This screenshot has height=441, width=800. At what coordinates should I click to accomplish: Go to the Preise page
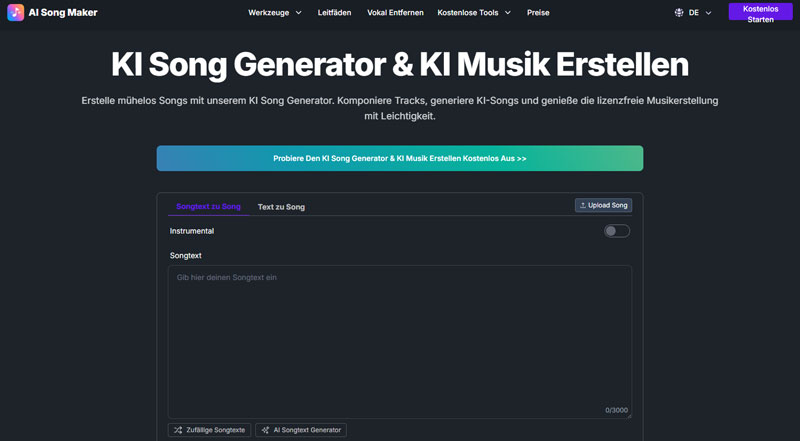click(x=538, y=13)
